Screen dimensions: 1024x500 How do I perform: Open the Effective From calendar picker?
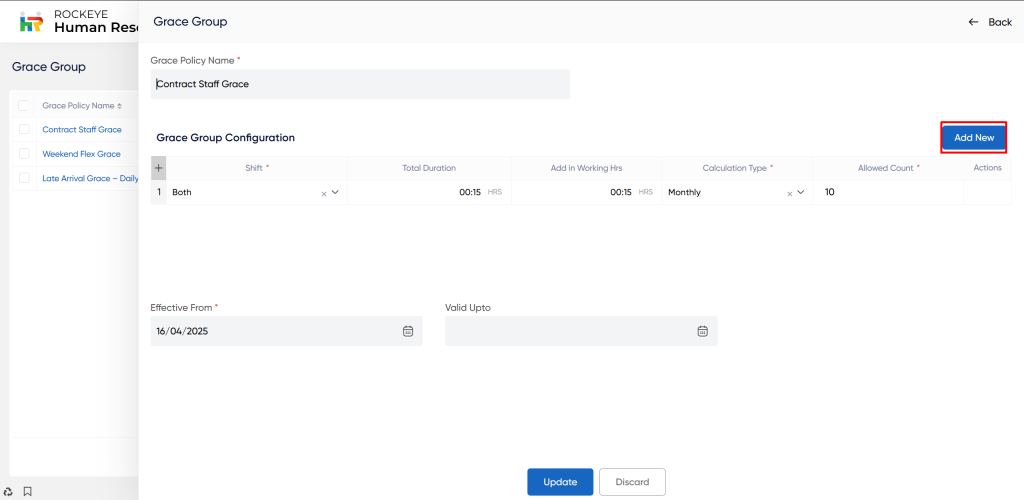click(x=407, y=331)
